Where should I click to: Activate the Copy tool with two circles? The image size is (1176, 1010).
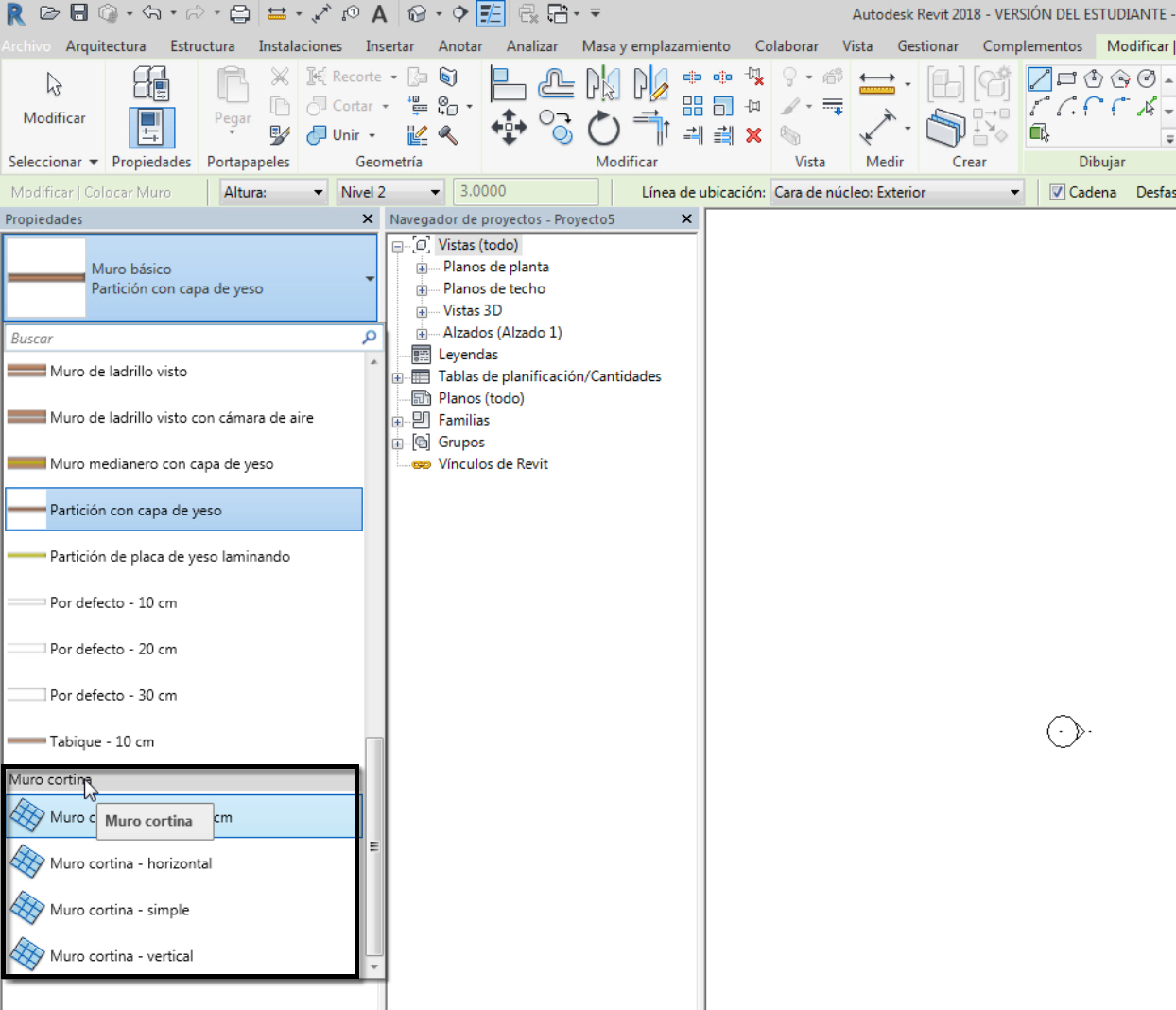click(x=556, y=127)
